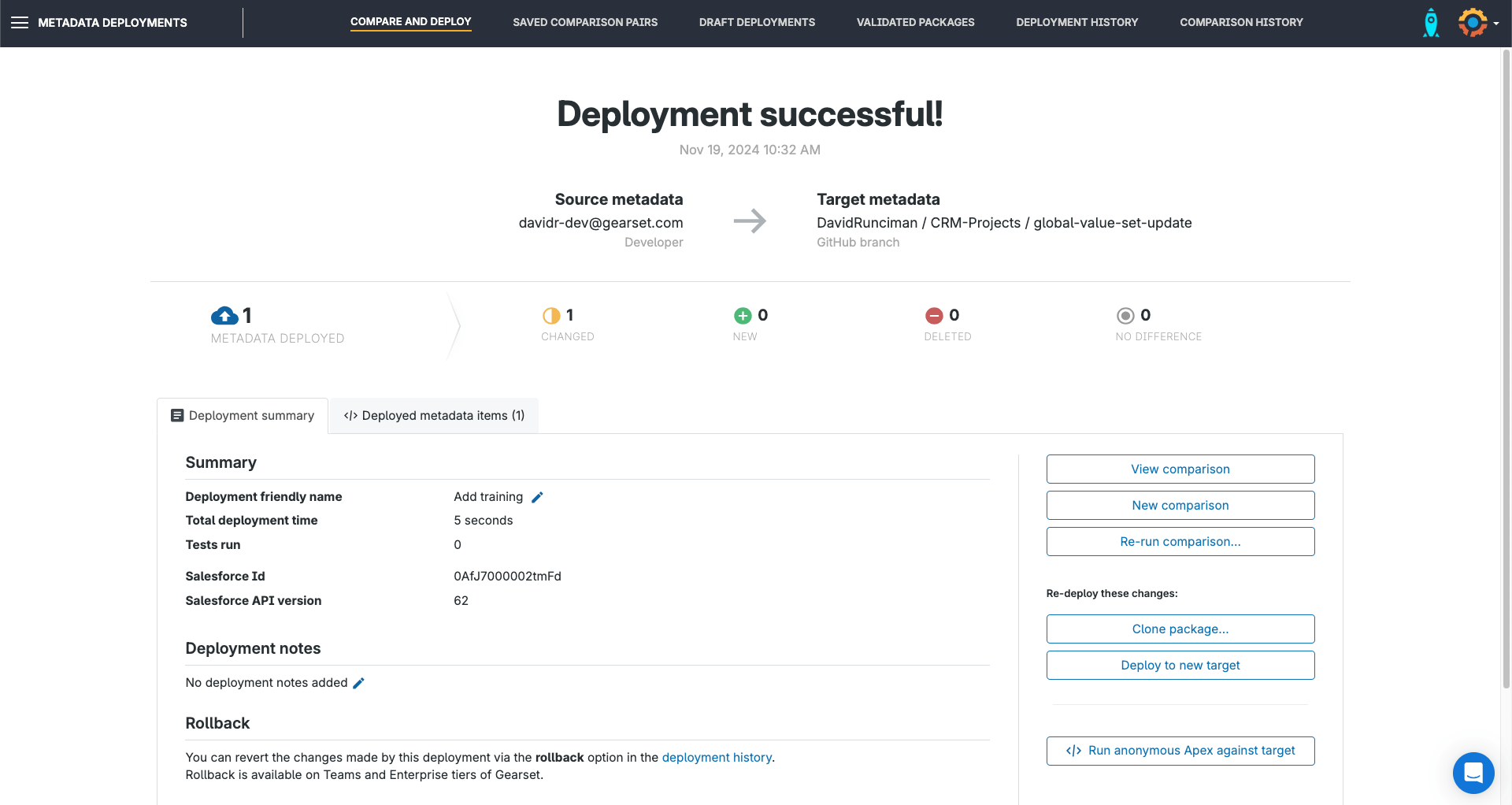1512x805 pixels.
Task: Click the Clone package button
Action: pos(1180,629)
